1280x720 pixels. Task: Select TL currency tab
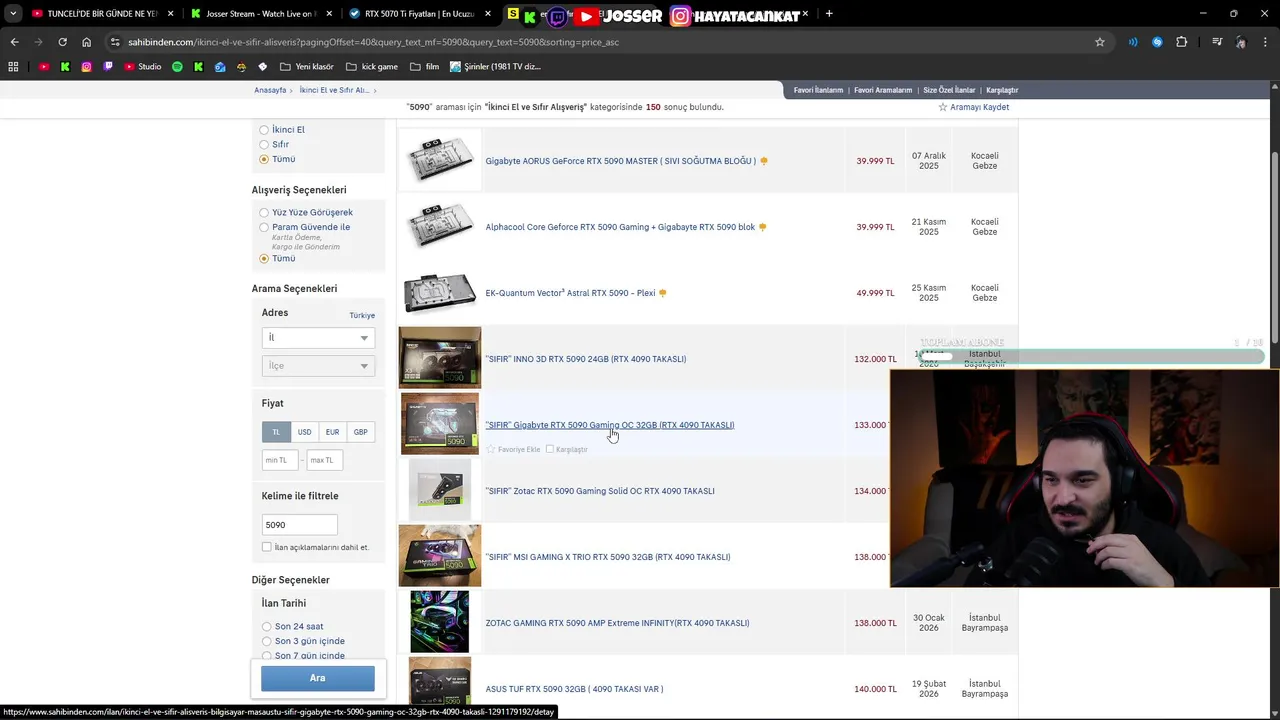[276, 432]
